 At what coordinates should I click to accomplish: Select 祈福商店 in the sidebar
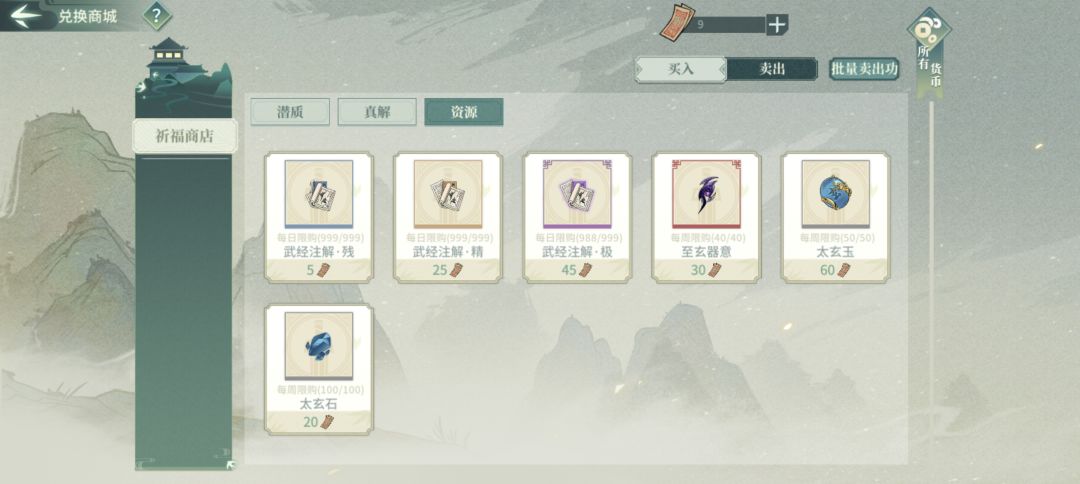pyautogui.click(x=185, y=136)
